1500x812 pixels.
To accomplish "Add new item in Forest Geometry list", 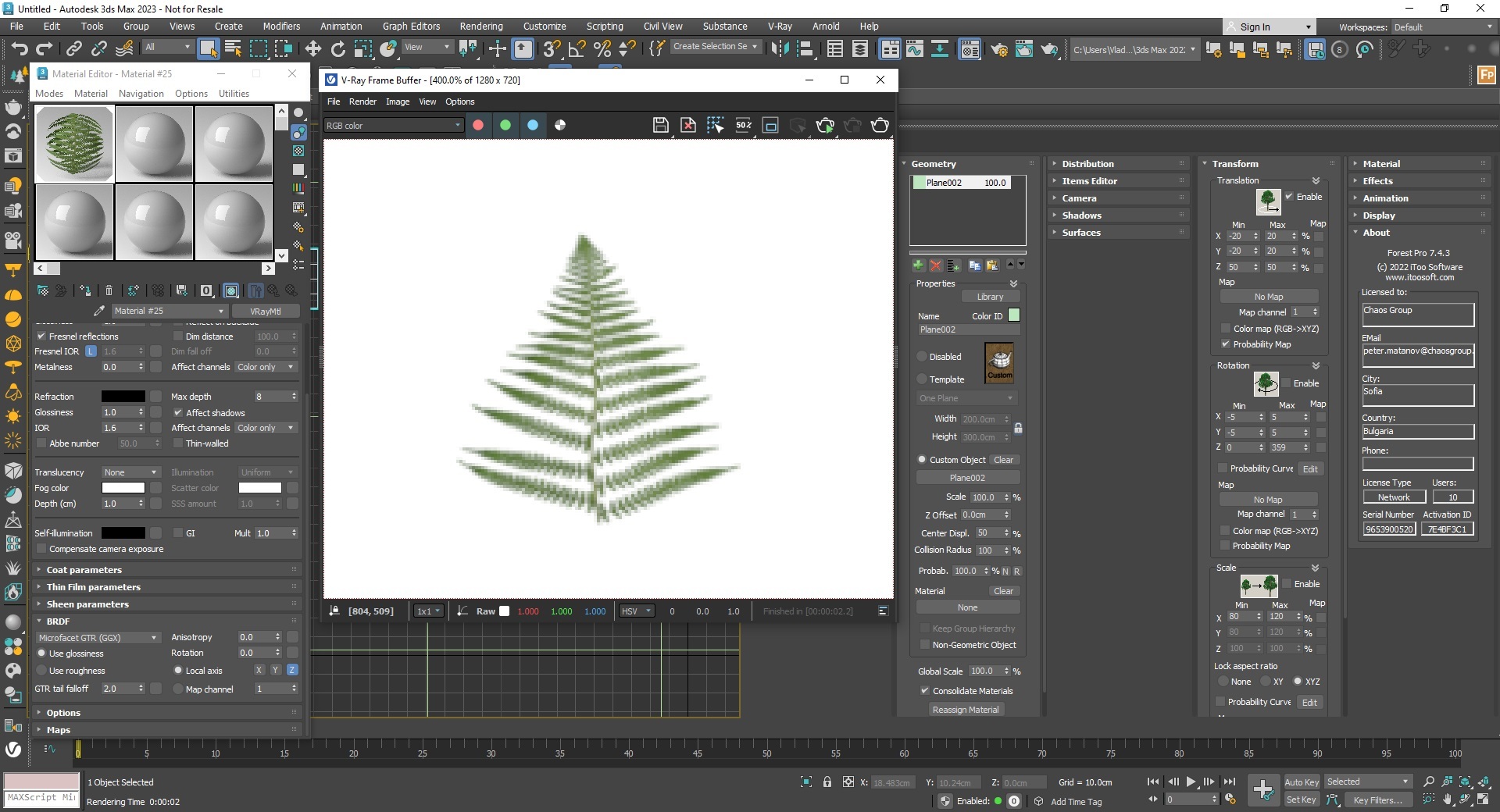I will coord(918,265).
